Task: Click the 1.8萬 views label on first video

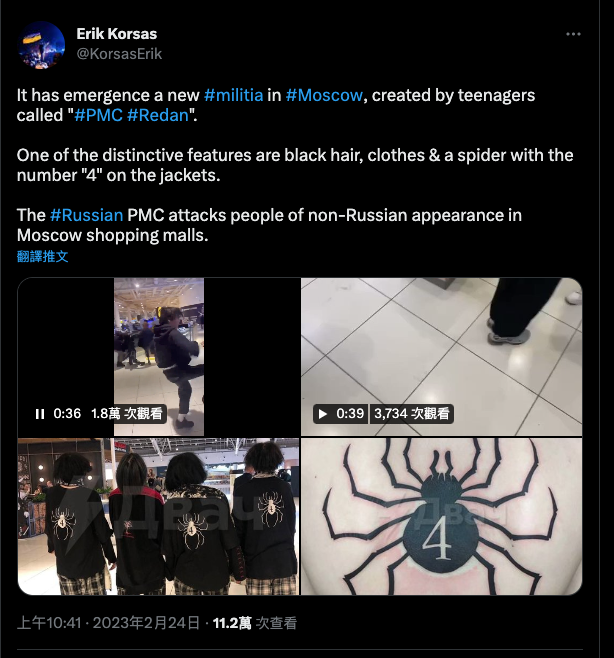Action: click(x=127, y=414)
